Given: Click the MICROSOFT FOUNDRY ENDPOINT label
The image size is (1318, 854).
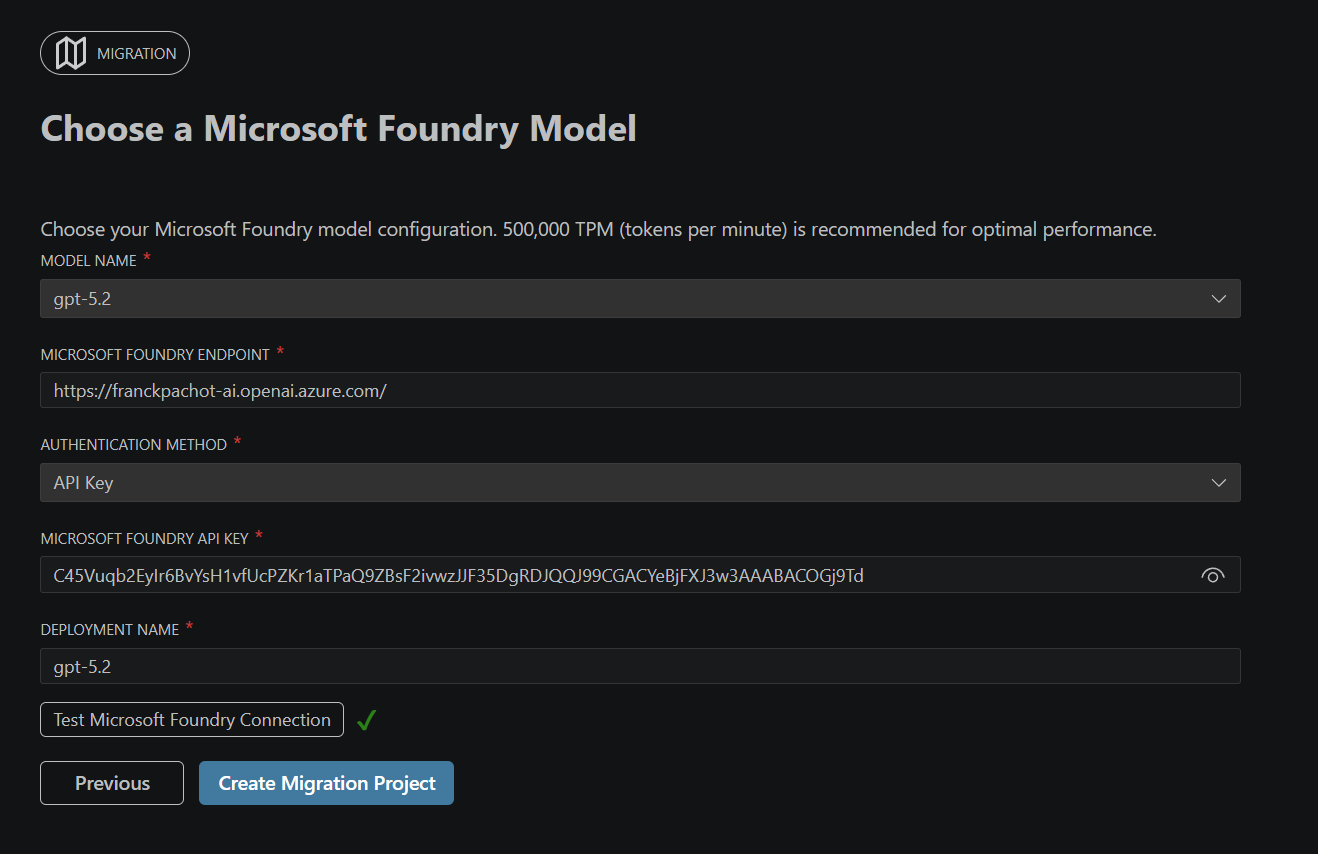Looking at the screenshot, I should click(155, 354).
